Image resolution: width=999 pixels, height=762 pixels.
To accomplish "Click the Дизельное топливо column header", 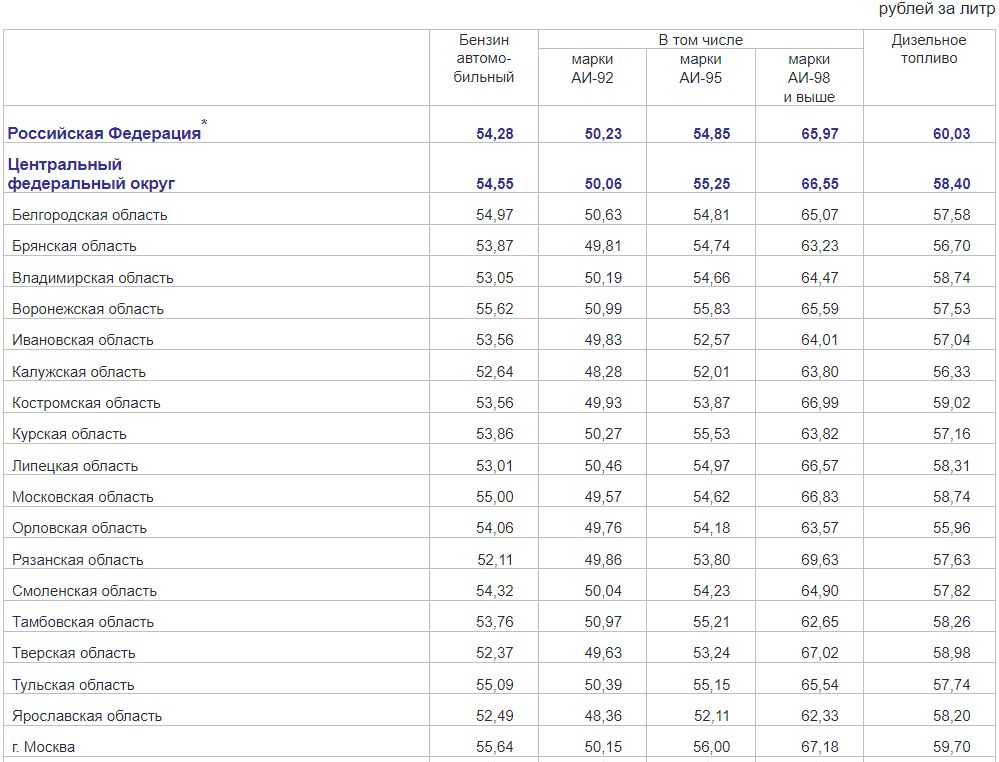I will tap(928, 49).
